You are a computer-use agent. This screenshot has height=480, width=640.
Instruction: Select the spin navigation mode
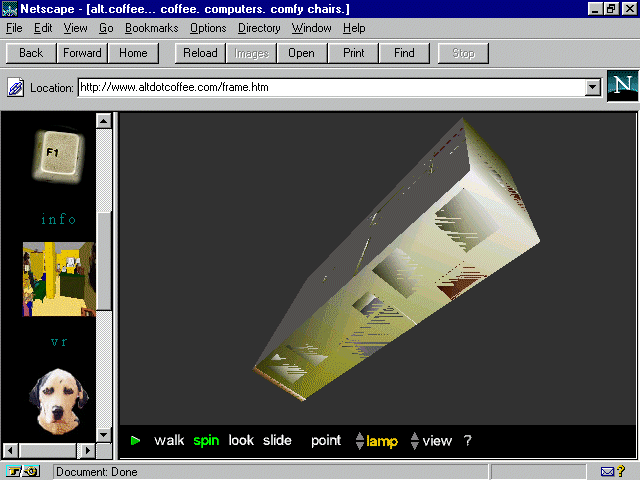pos(206,441)
